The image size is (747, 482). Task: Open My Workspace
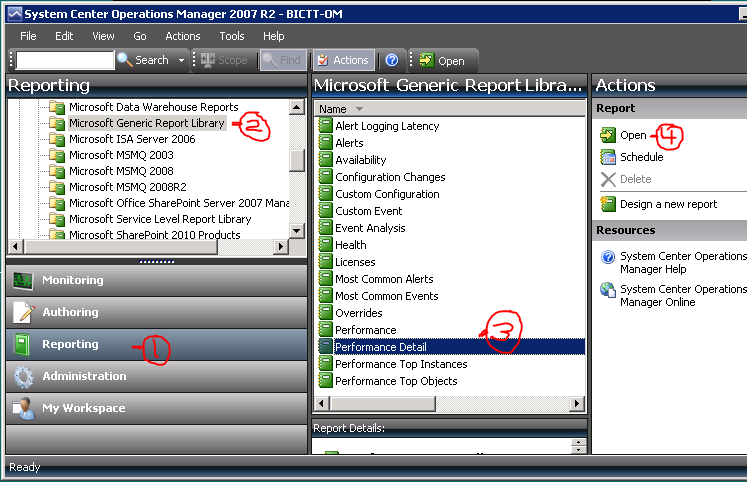(x=156, y=408)
